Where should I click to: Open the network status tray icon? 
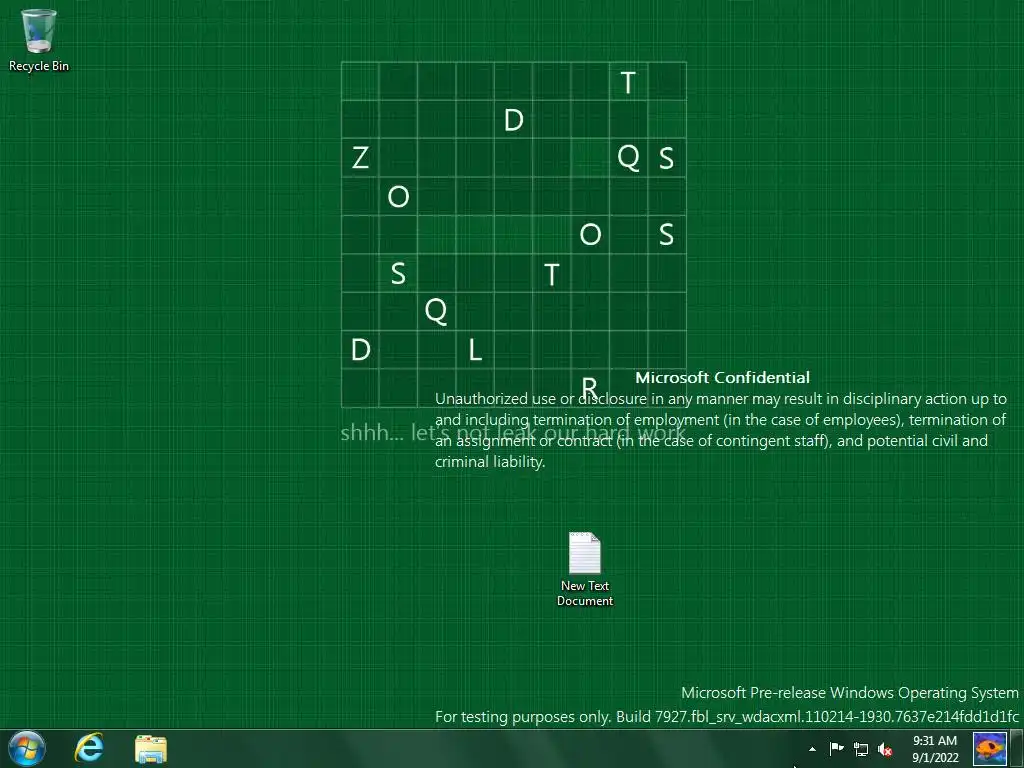click(x=861, y=749)
